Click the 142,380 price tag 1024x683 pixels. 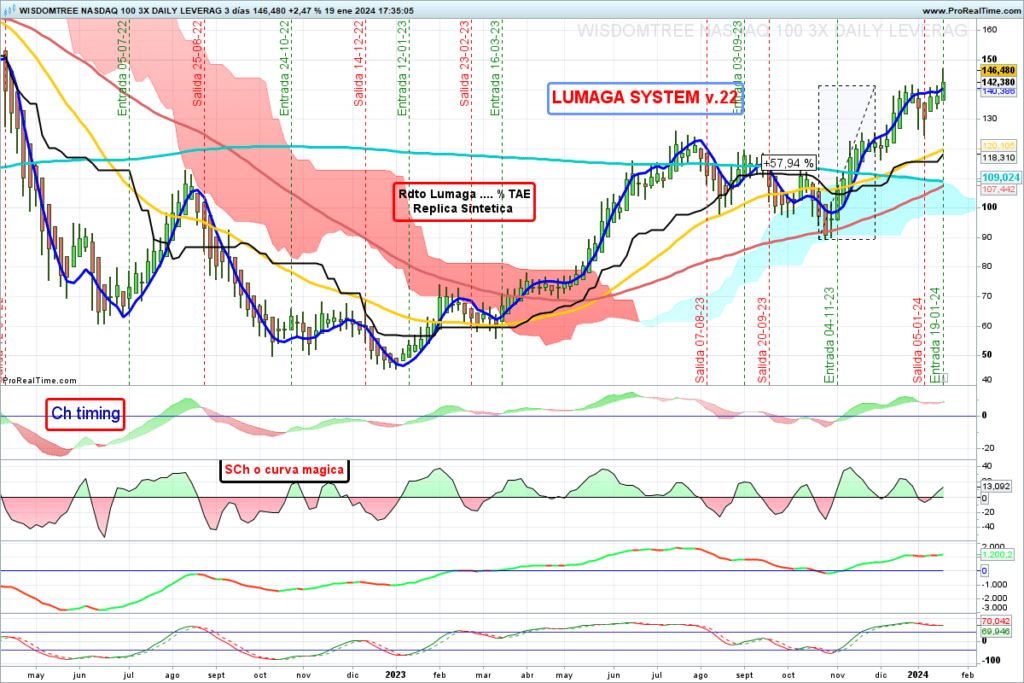click(x=998, y=82)
